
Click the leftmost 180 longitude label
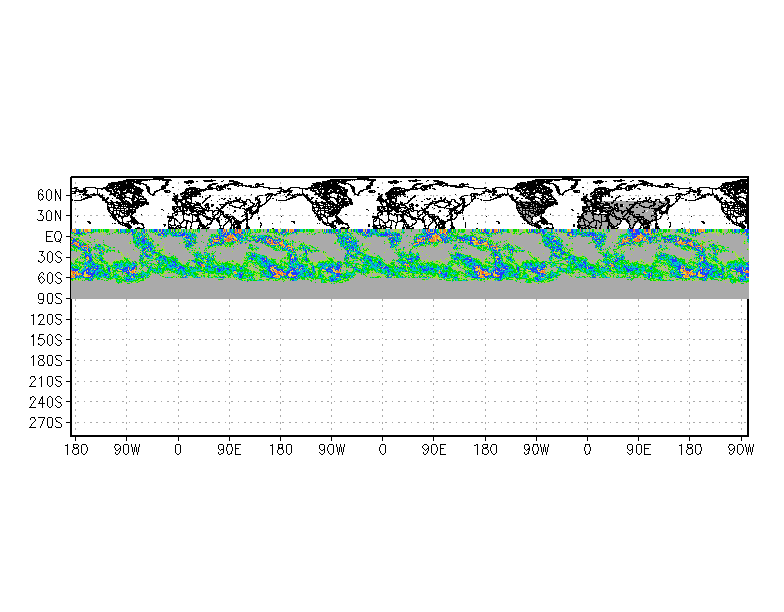pyautogui.click(x=76, y=450)
